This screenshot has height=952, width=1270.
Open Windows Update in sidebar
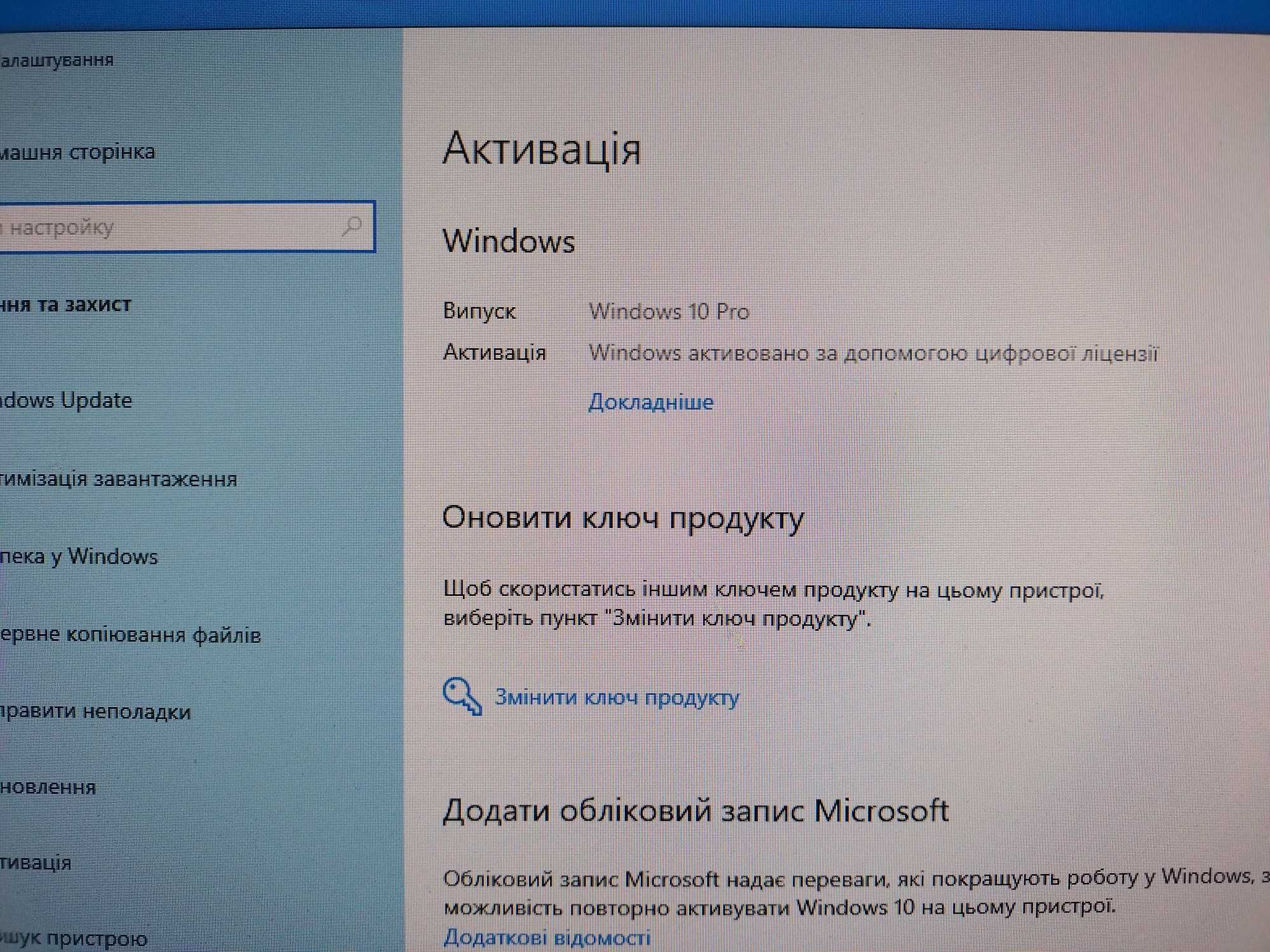66,400
